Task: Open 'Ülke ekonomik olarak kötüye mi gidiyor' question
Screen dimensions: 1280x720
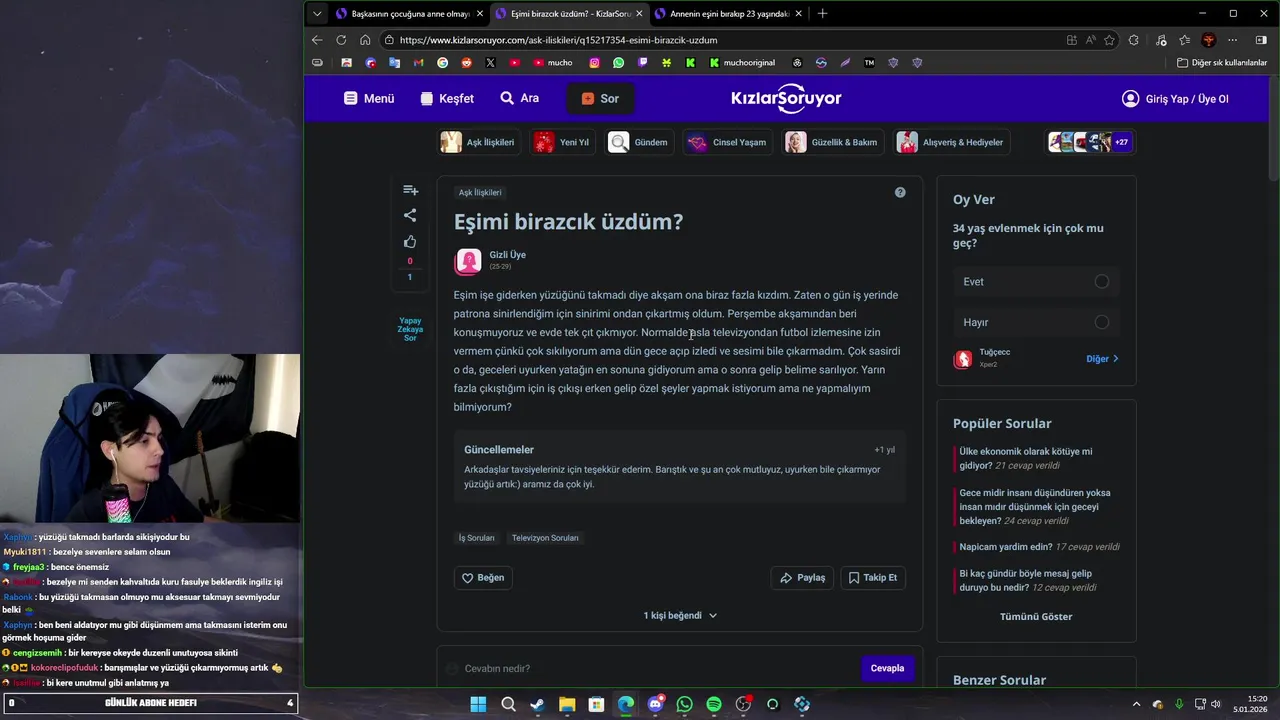Action: (1026, 458)
